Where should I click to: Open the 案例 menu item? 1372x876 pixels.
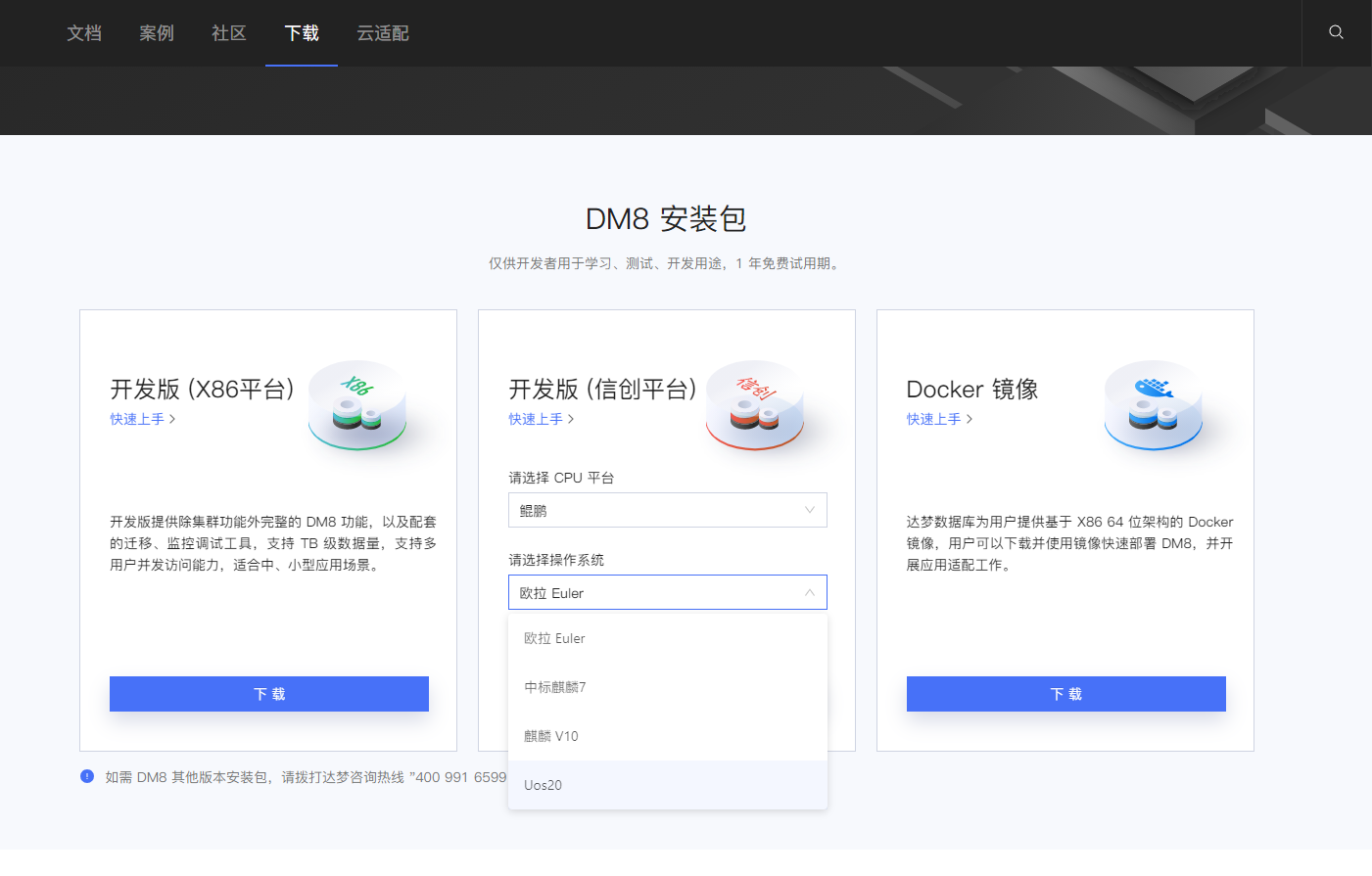156,32
